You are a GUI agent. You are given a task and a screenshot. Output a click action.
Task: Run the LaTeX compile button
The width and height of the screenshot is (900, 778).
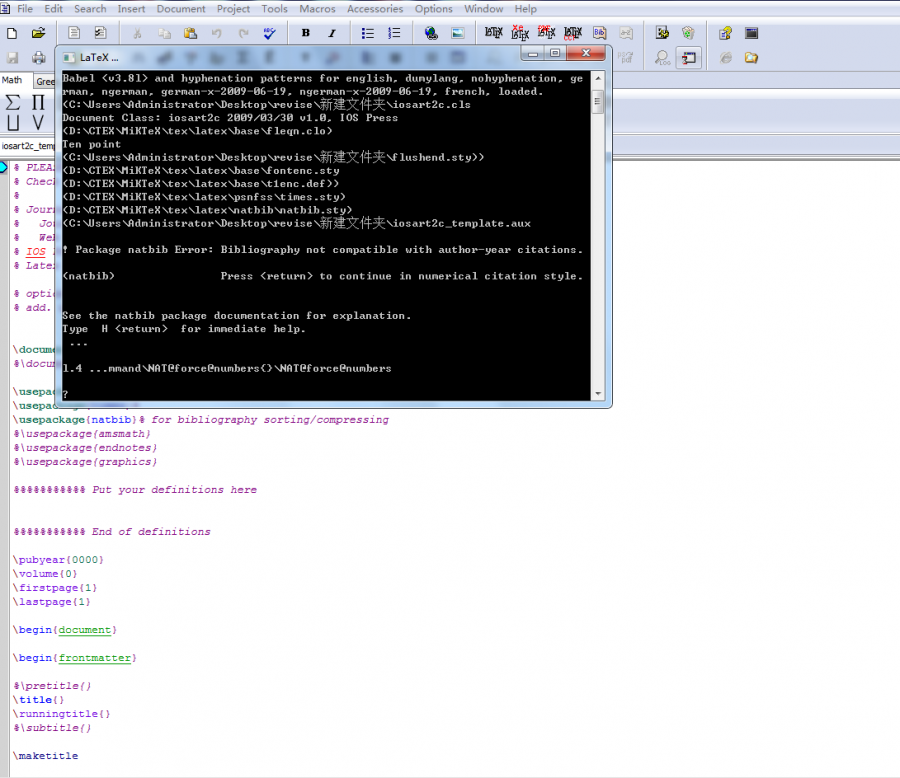[493, 33]
